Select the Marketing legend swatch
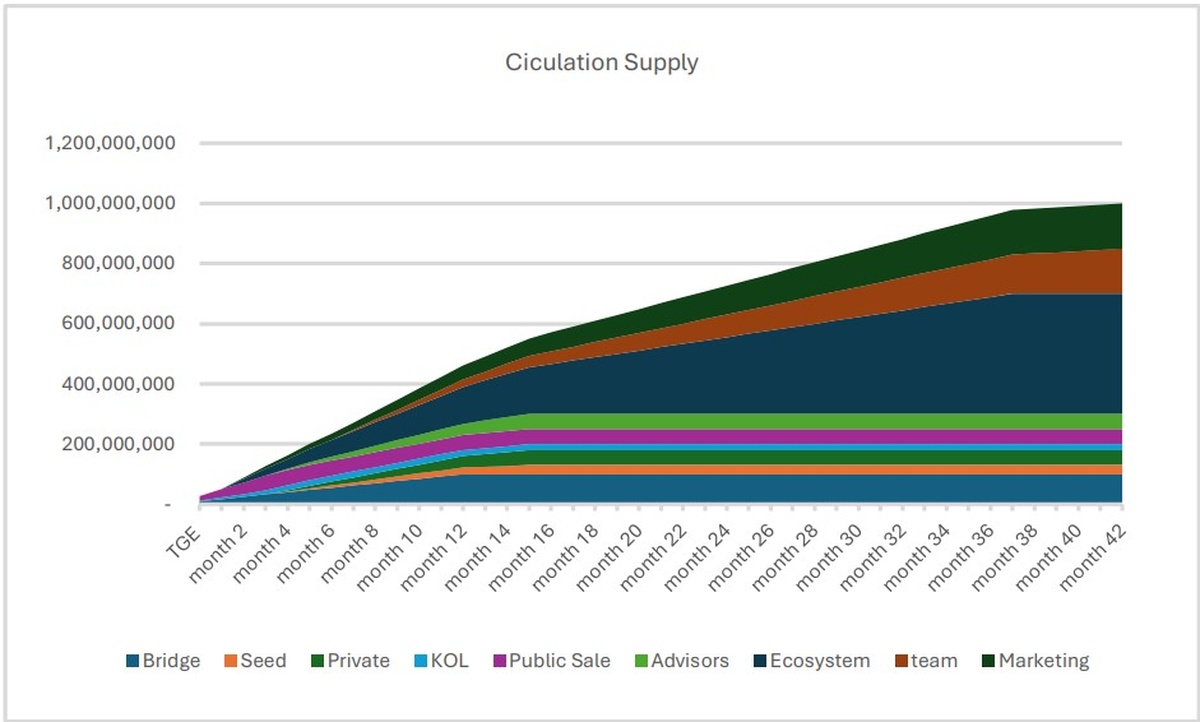1200x722 pixels. [x=987, y=661]
